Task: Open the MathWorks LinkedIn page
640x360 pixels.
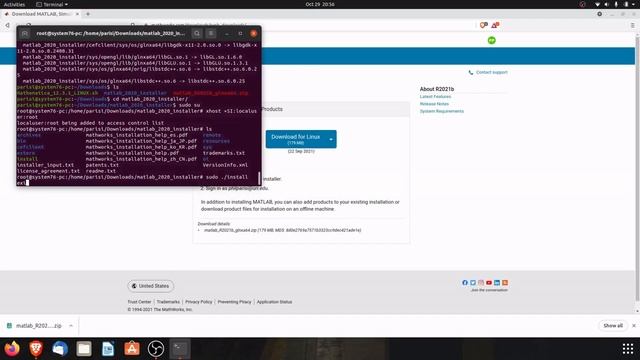Action: (497, 282)
